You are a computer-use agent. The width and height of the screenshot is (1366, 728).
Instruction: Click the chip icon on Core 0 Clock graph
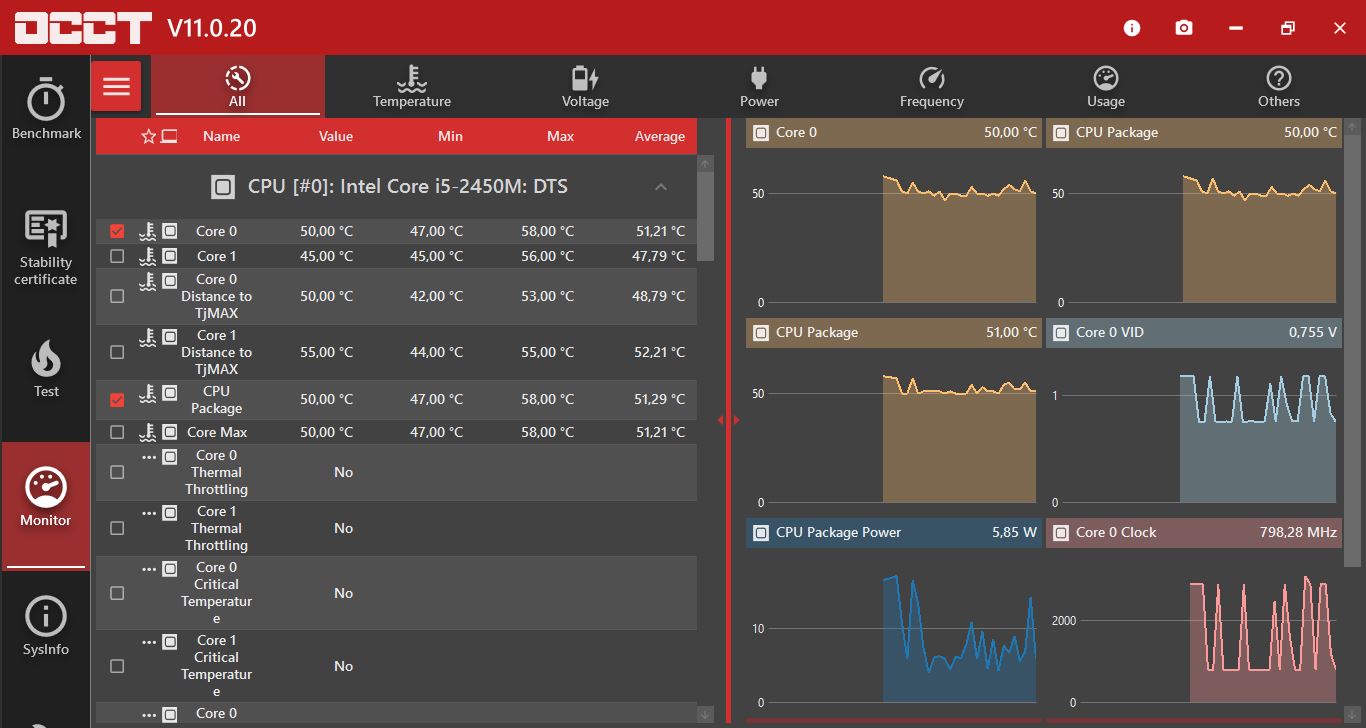tap(1060, 532)
